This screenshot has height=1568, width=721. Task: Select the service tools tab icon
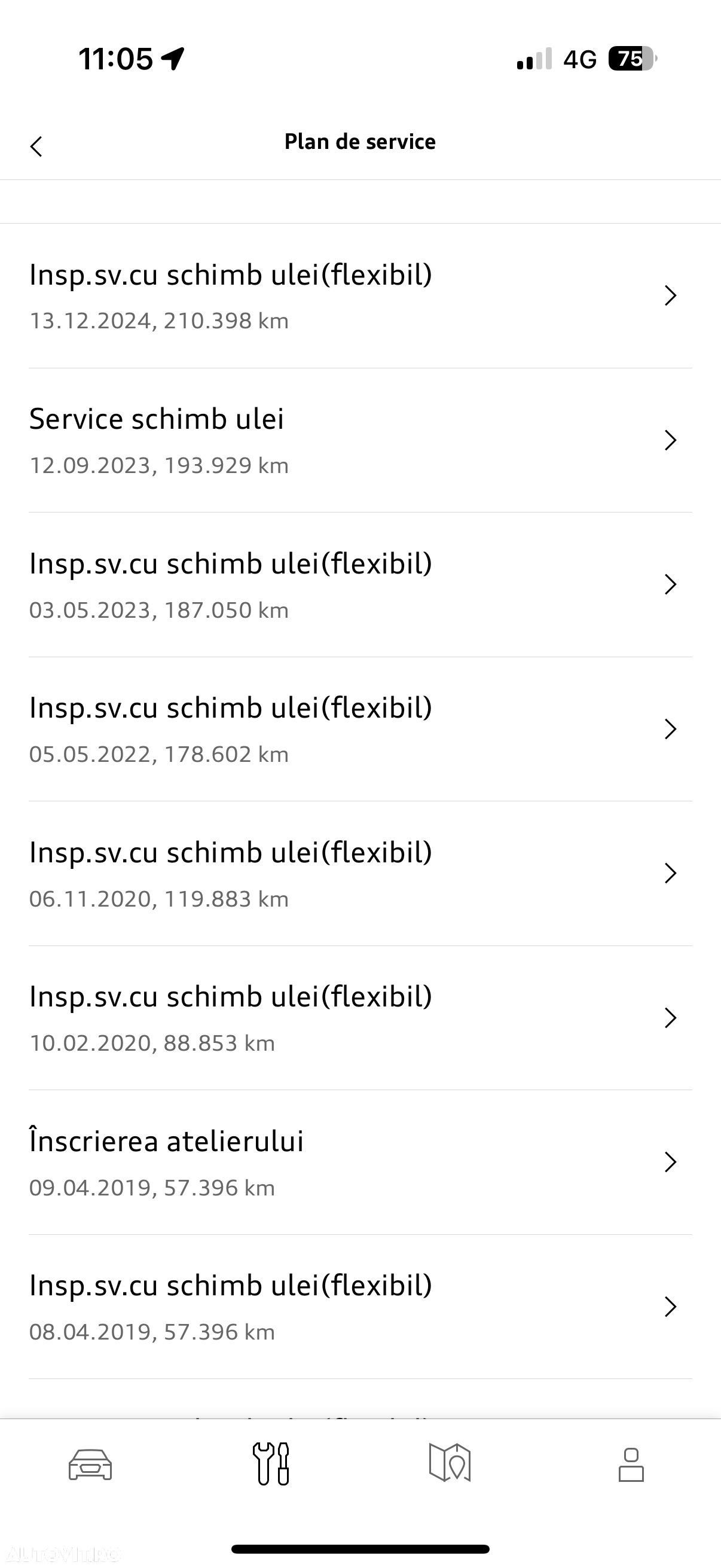[271, 1464]
